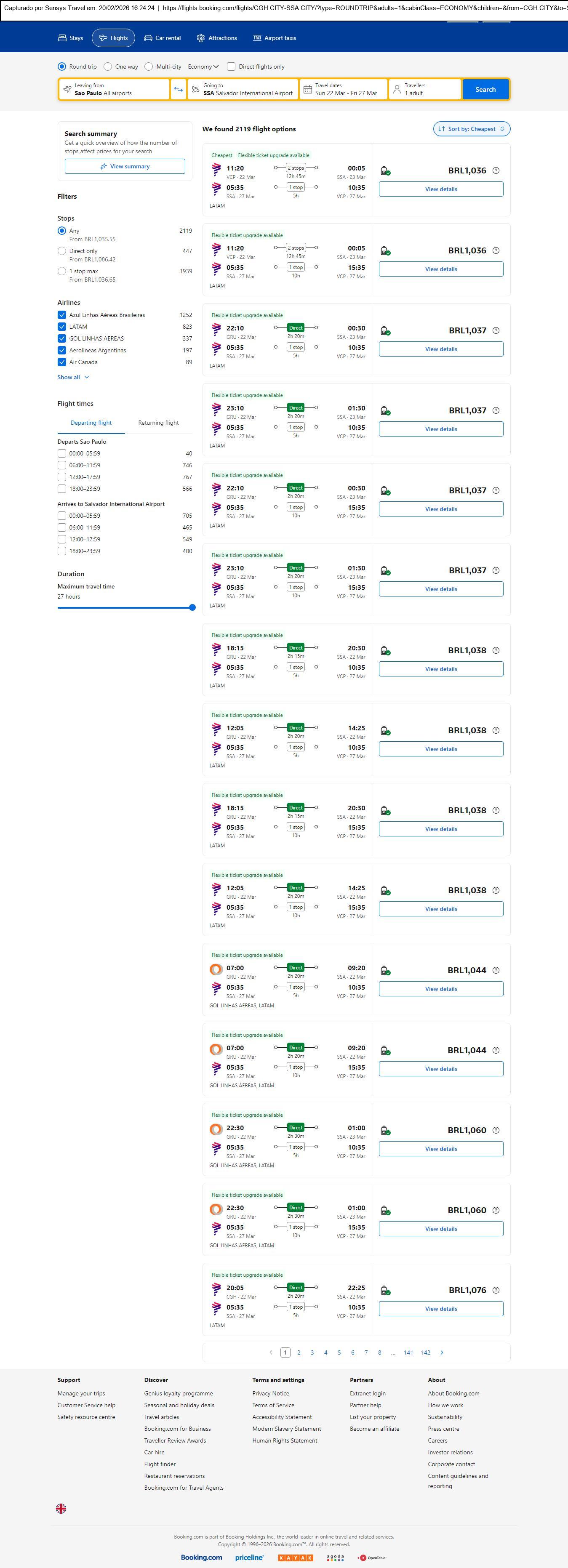This screenshot has width=568, height=1568.
Task: Click the luggage icon on the cheapest flight card
Action: [385, 171]
